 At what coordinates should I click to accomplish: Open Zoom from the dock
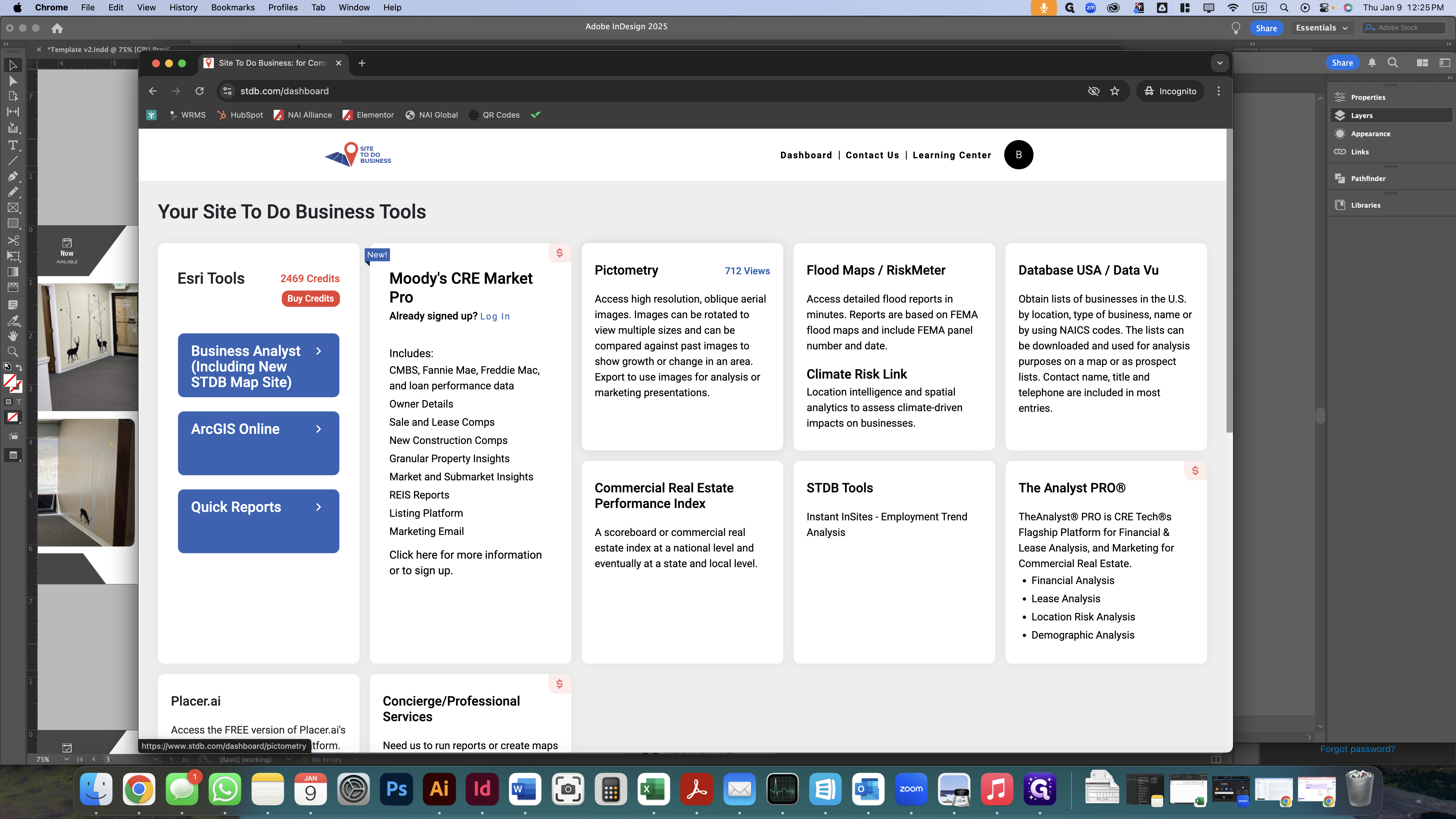[911, 789]
